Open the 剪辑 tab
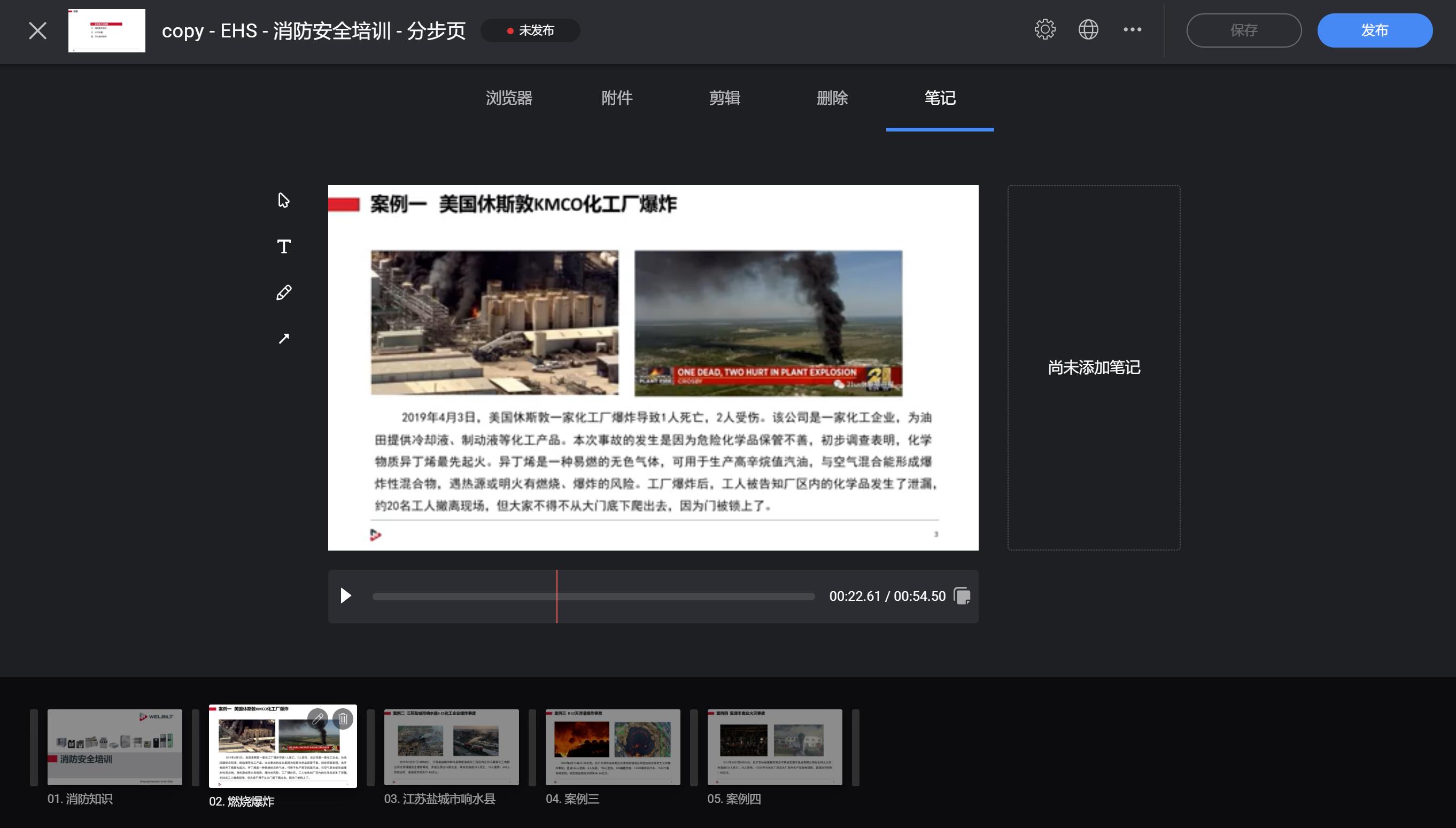The width and height of the screenshot is (1456, 828). coord(724,98)
